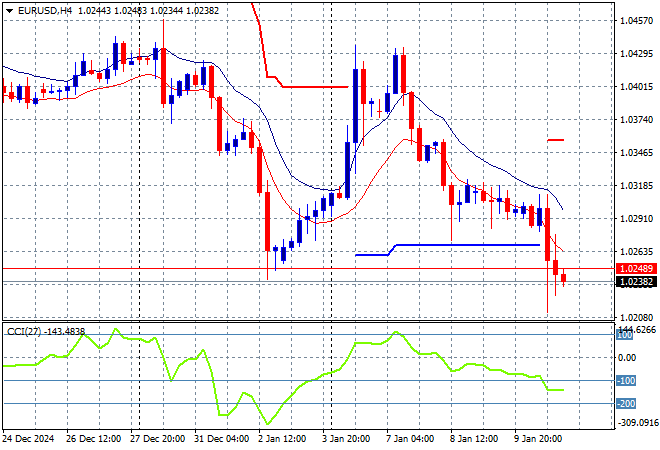660x450 pixels.
Task: Select the short red segment near 1.0357
Action: click(556, 140)
